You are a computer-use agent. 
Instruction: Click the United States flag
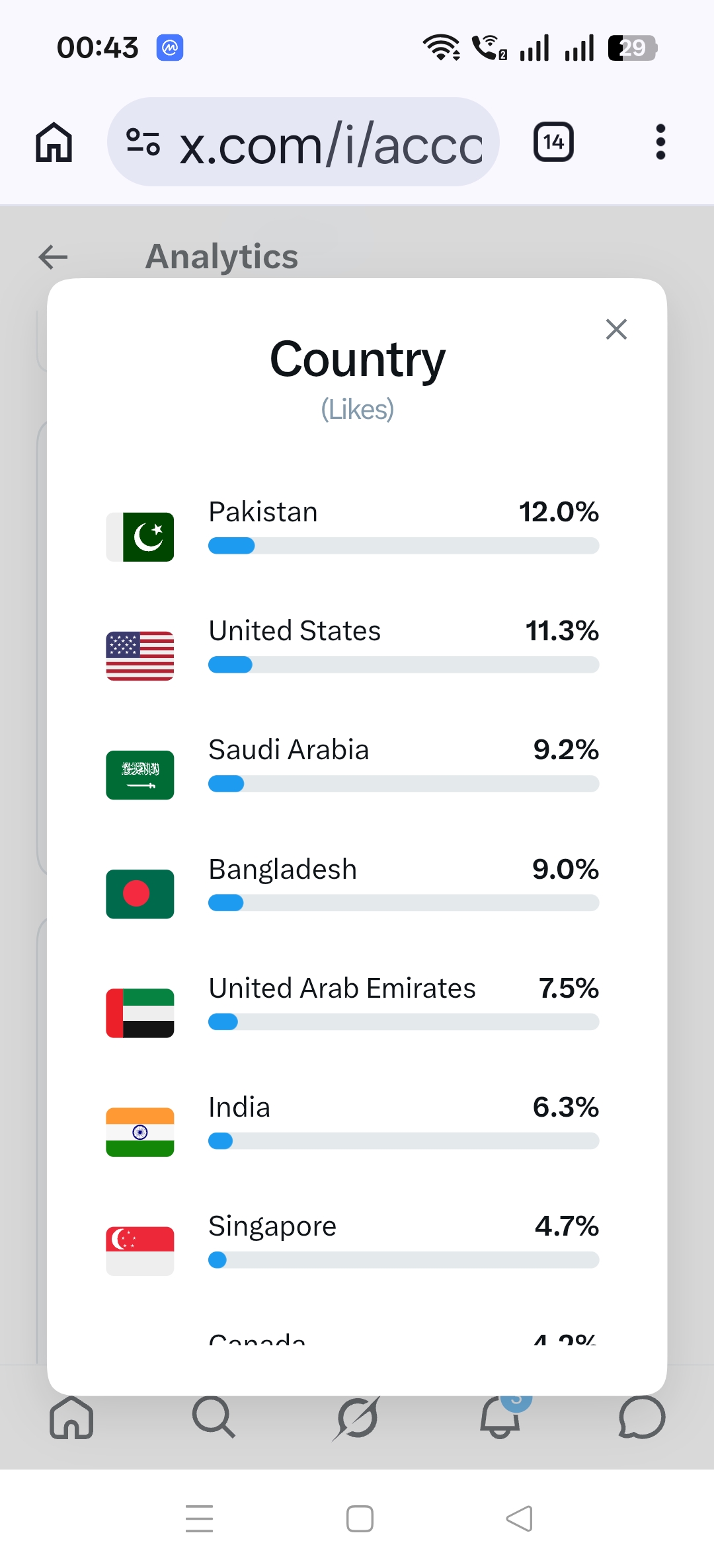pos(140,656)
